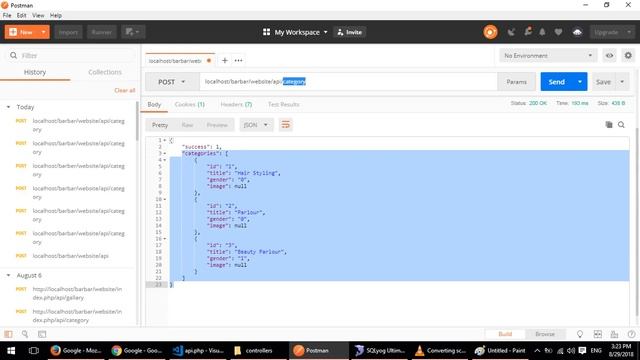Open the Task View taskbar icon
This screenshot has height=360, width=640.
pos(33,350)
